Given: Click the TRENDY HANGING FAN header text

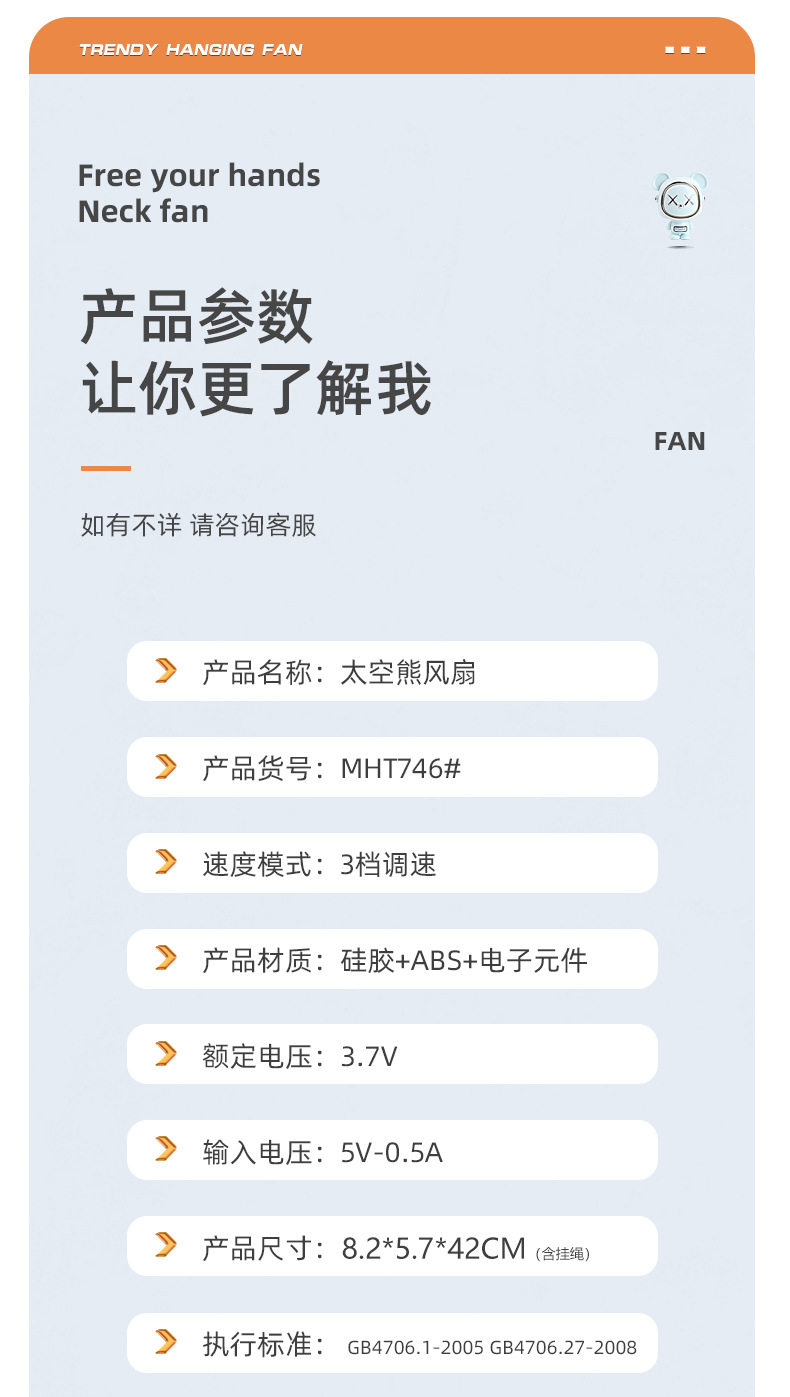Looking at the screenshot, I should point(190,49).
